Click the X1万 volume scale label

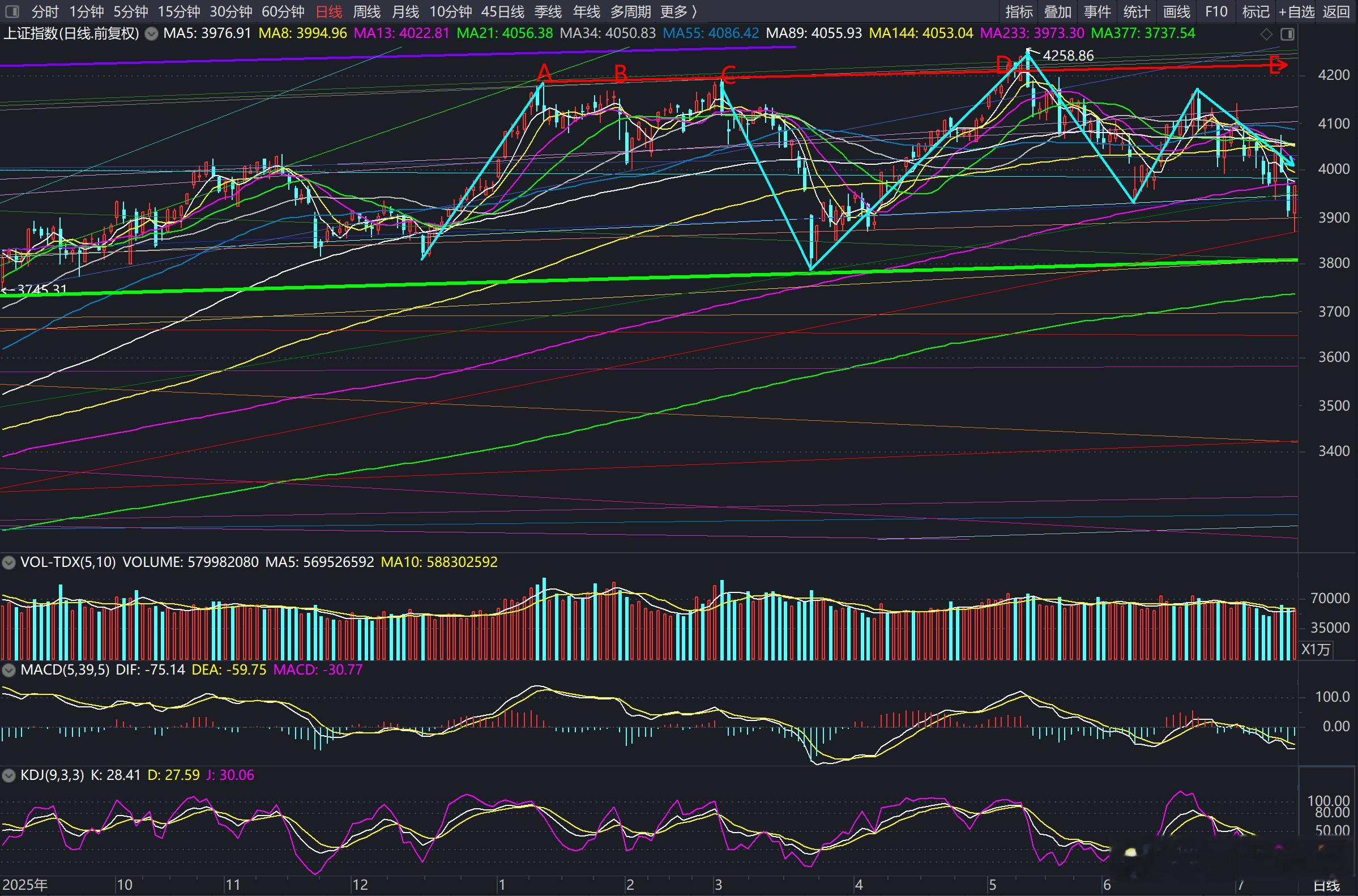click(x=1316, y=650)
